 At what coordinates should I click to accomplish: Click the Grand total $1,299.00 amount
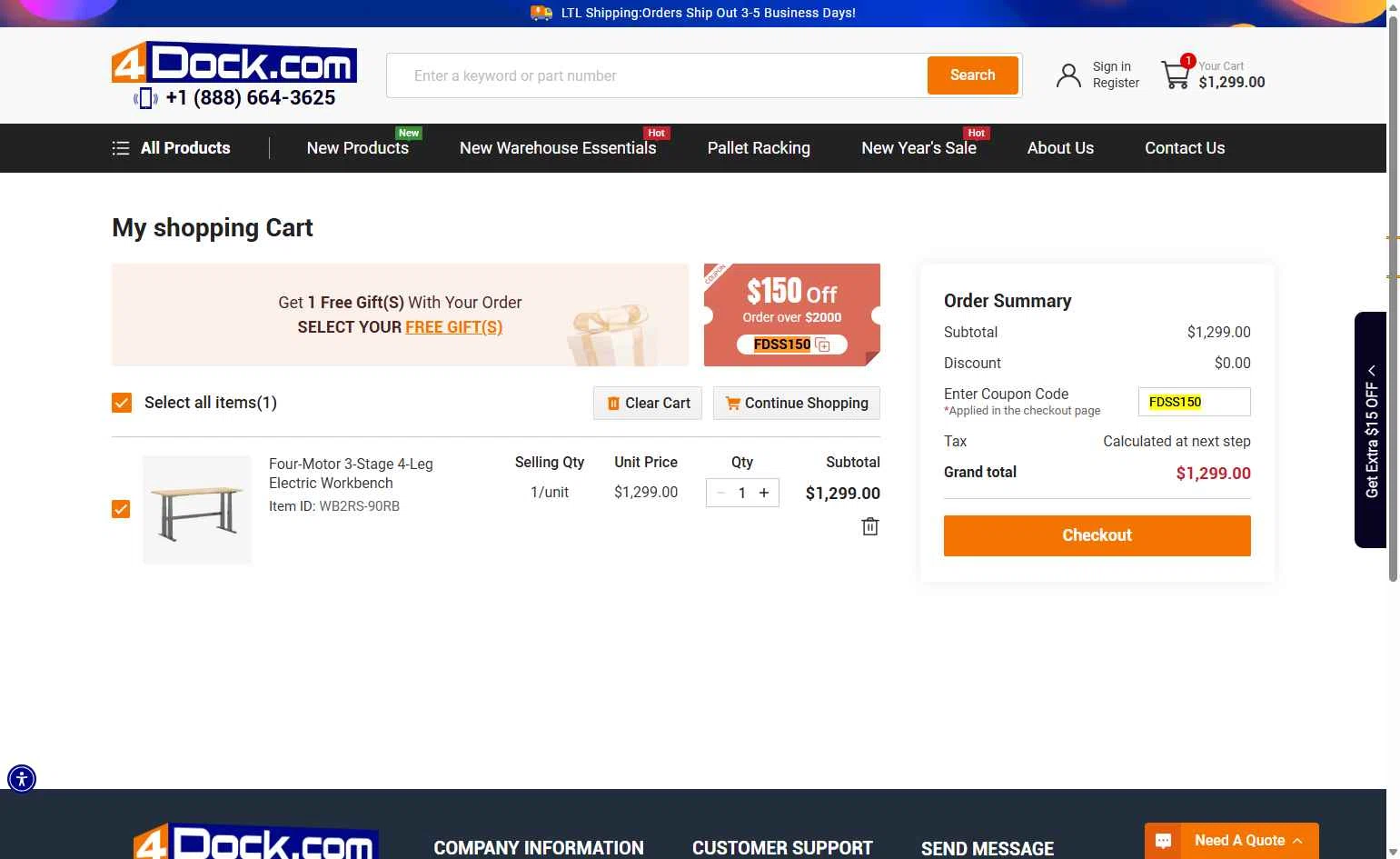(x=1213, y=474)
